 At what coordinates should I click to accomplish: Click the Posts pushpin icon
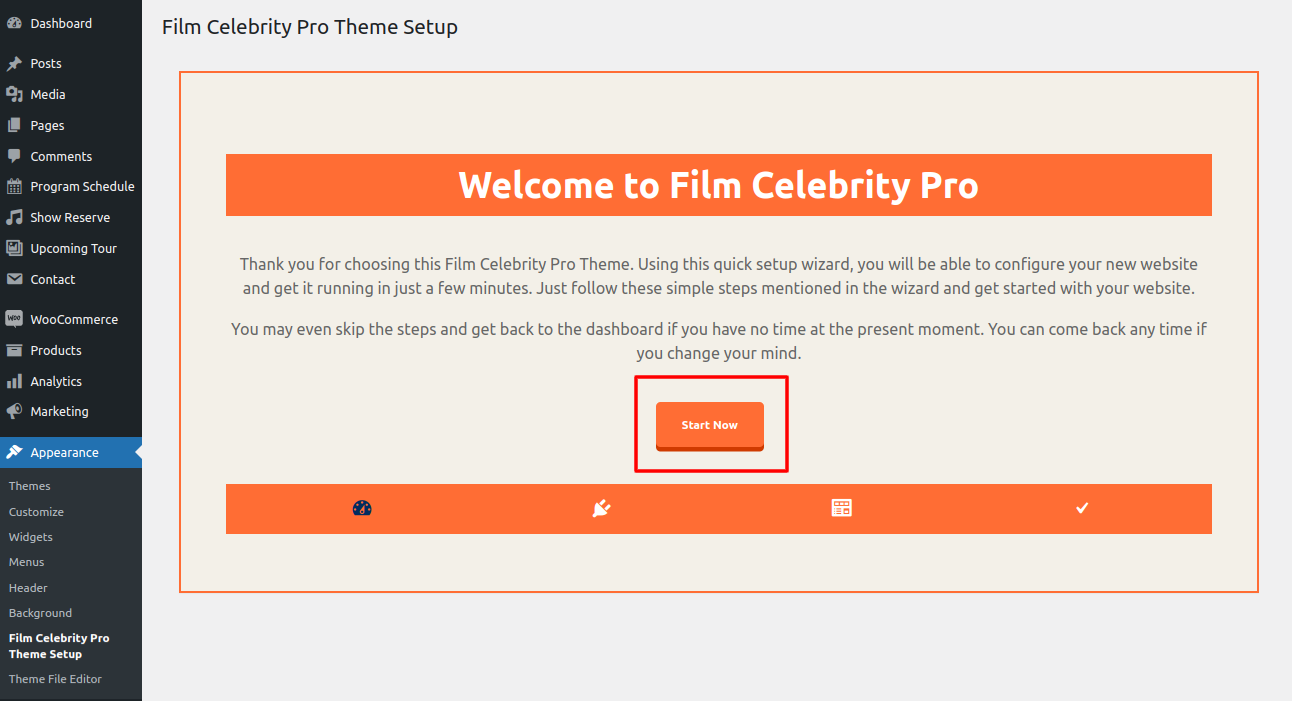click(14, 63)
